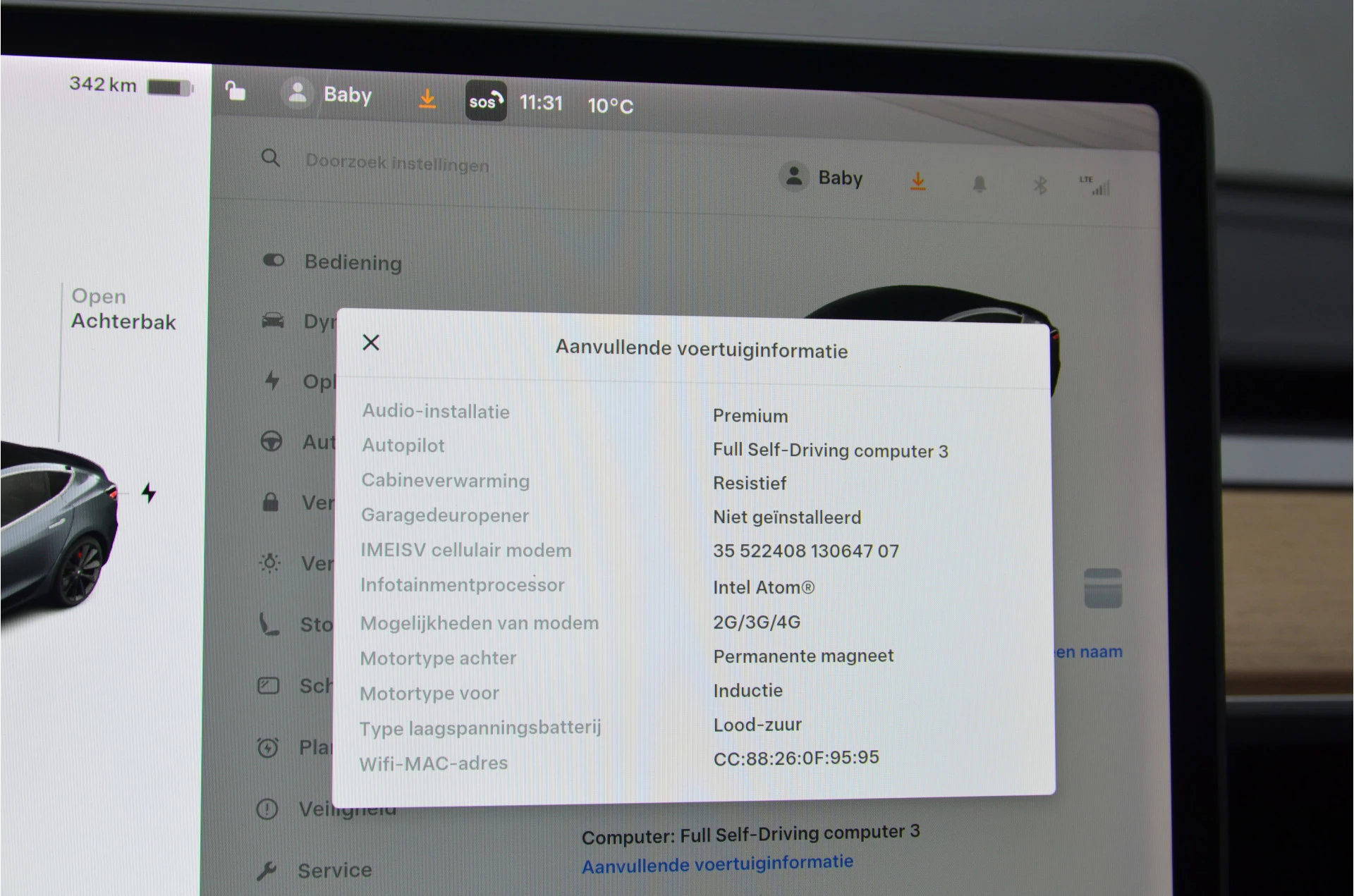Tap the charging bolt icon beside car
Image resolution: width=1354 pixels, height=896 pixels.
pyautogui.click(x=149, y=493)
